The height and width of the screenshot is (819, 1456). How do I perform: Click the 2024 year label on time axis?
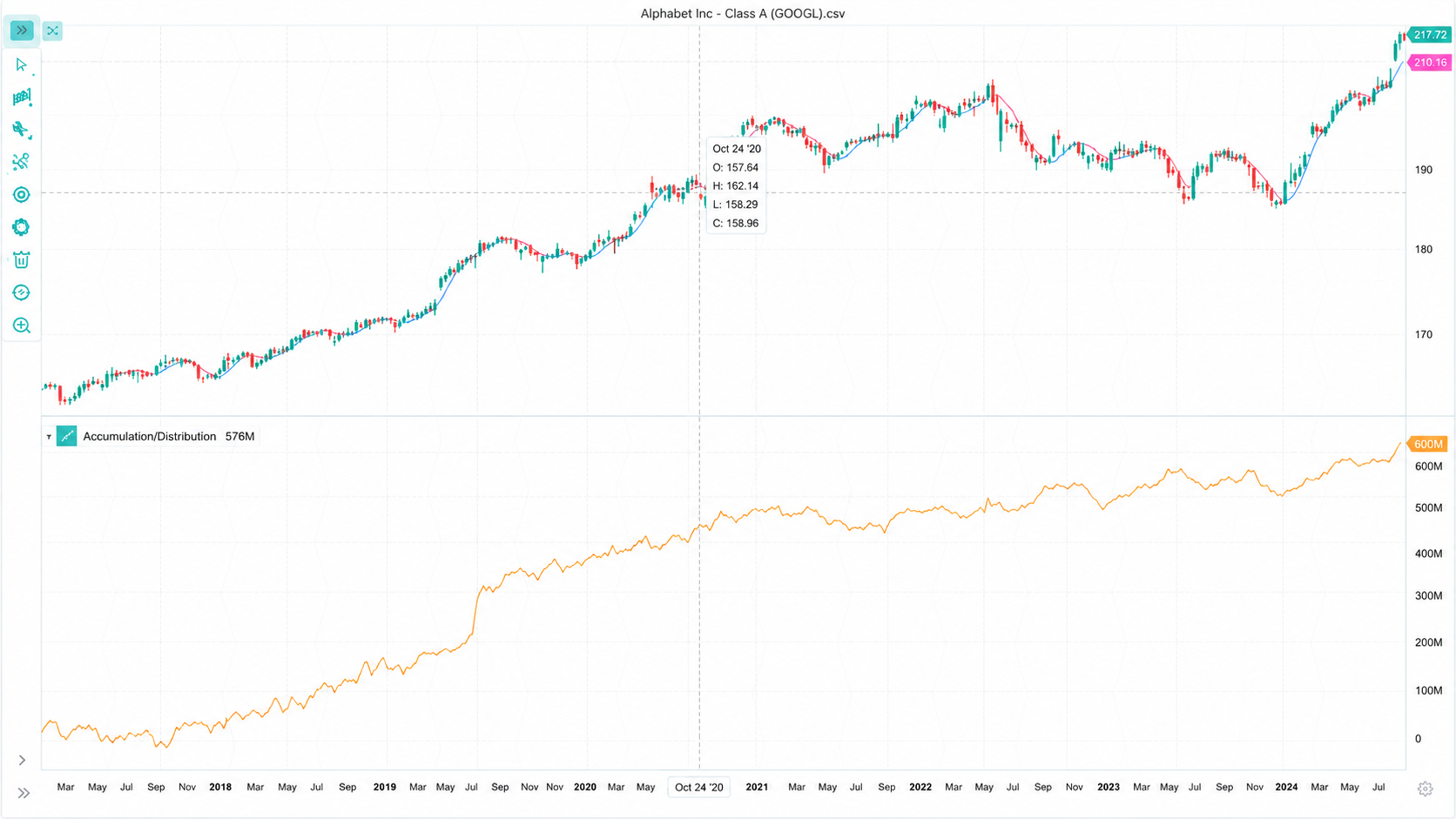[x=1286, y=787]
